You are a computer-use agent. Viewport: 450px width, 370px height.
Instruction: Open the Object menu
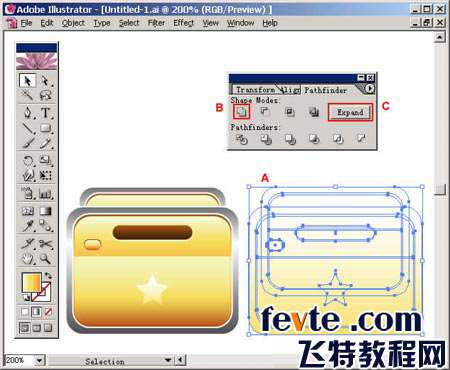(73, 23)
